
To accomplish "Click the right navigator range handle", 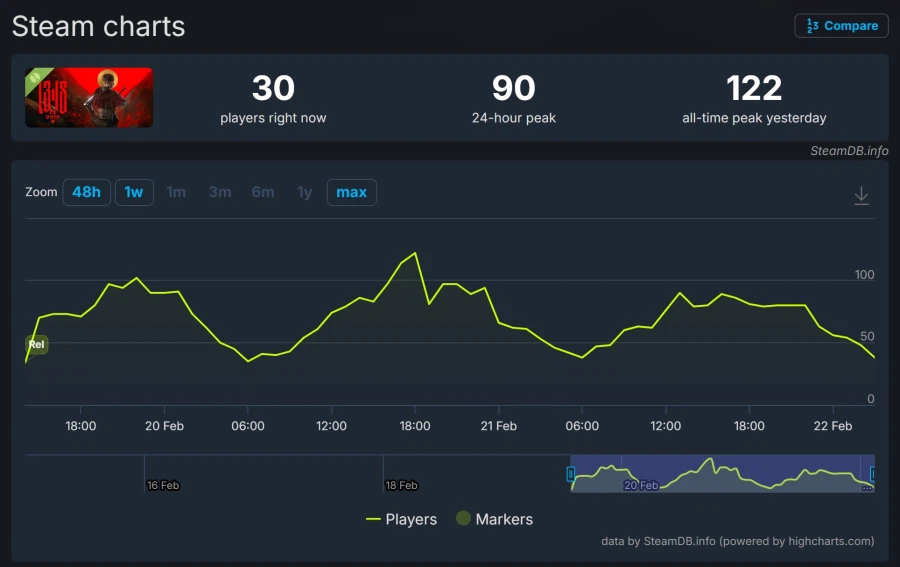I will (x=872, y=474).
